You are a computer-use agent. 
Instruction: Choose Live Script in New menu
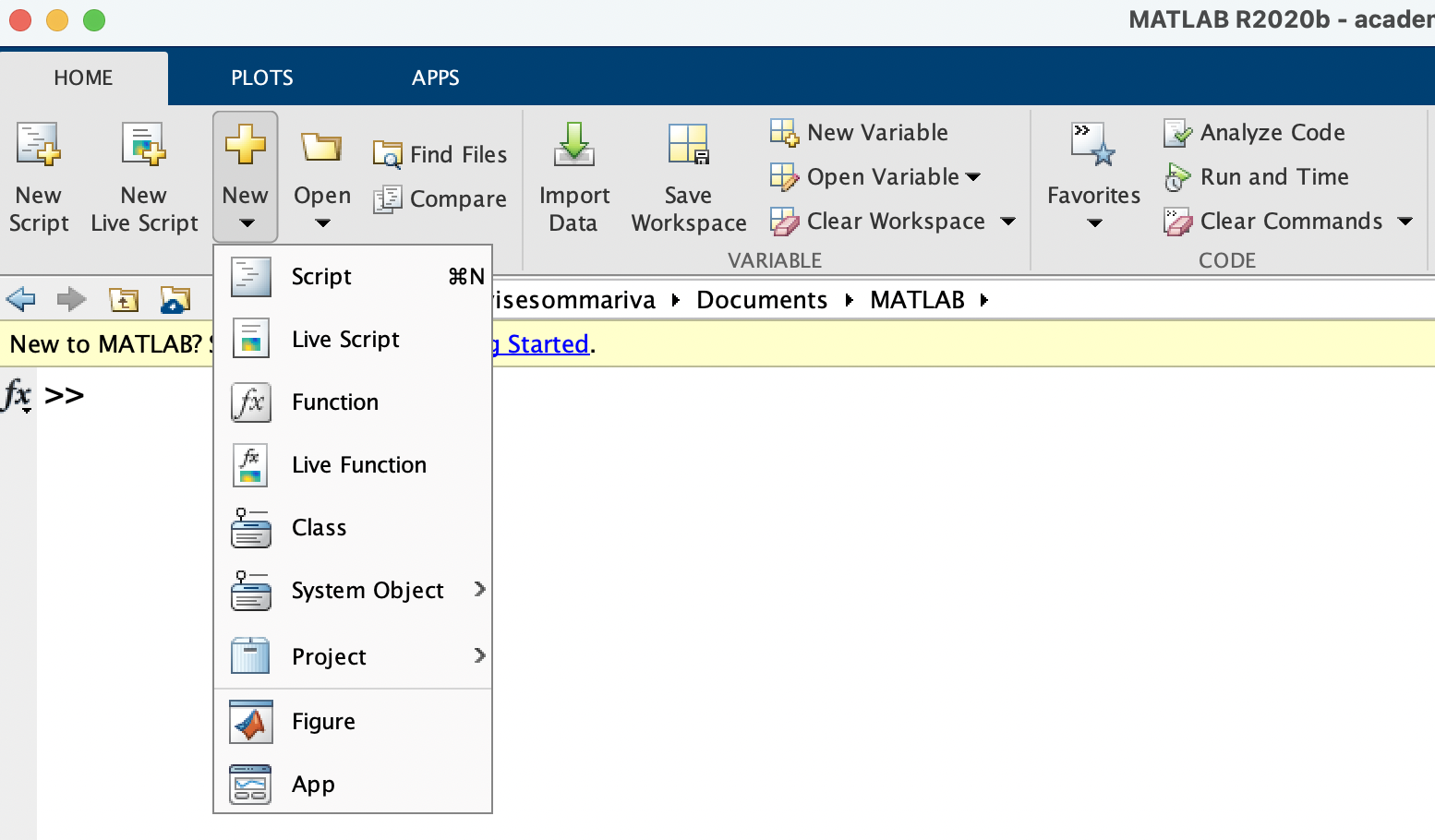pos(353,339)
